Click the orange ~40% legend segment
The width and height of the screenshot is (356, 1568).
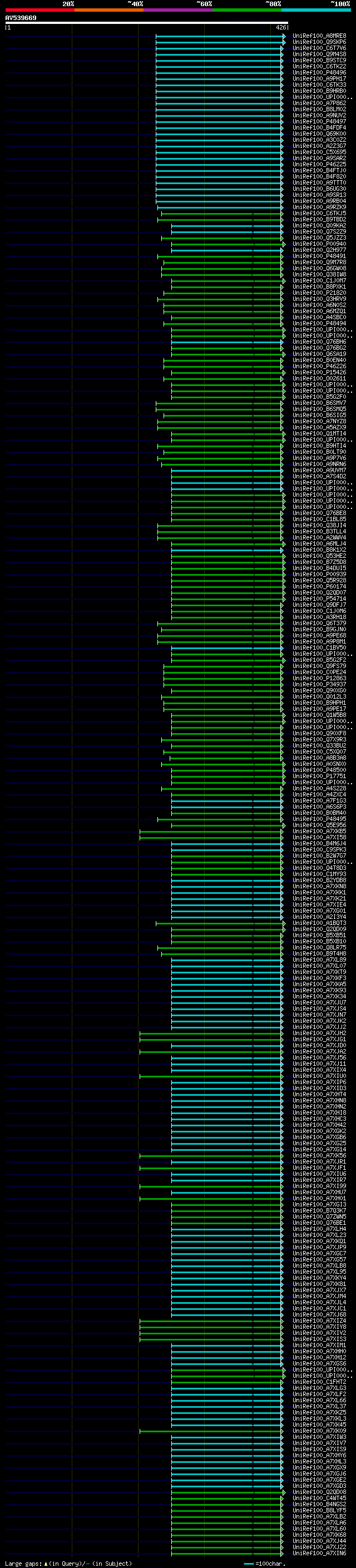[109, 10]
